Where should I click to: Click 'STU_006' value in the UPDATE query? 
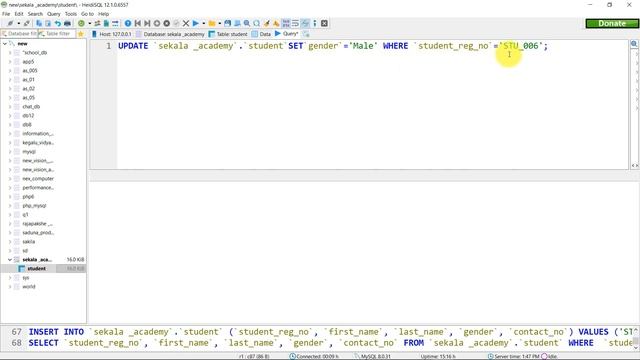click(x=521, y=46)
